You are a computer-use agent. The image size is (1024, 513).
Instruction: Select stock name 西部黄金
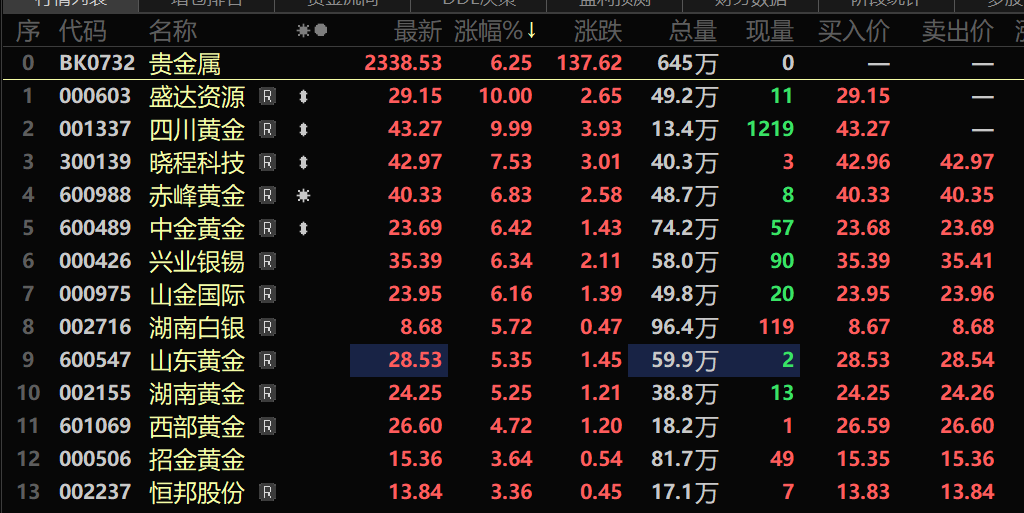coord(197,426)
